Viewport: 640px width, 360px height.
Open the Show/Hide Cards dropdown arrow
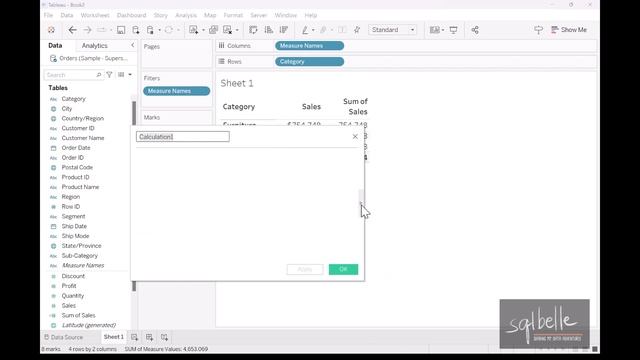[443, 30]
